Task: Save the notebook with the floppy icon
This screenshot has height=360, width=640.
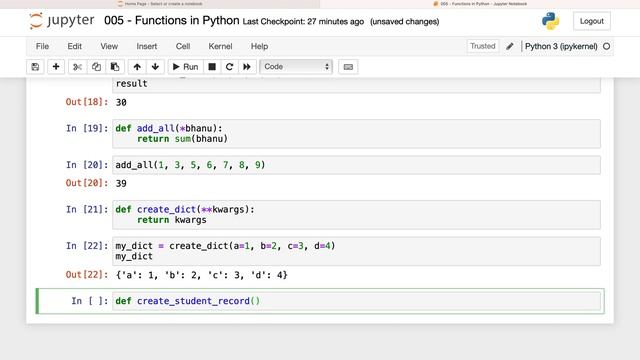Action: (36, 67)
